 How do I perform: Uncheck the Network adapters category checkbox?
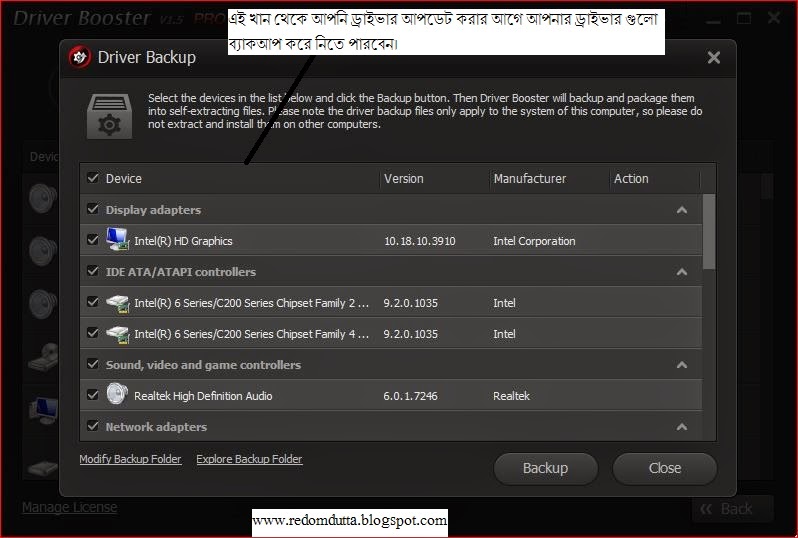[x=93, y=426]
